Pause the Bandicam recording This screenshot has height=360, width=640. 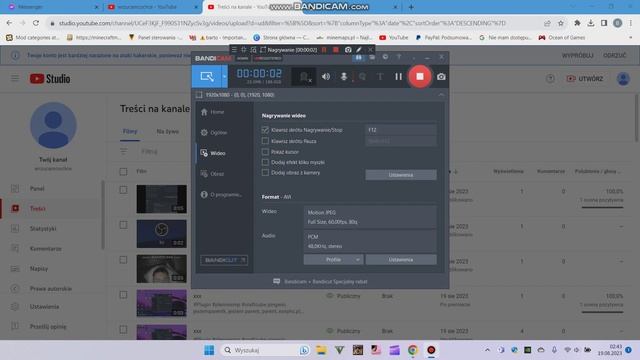398,76
